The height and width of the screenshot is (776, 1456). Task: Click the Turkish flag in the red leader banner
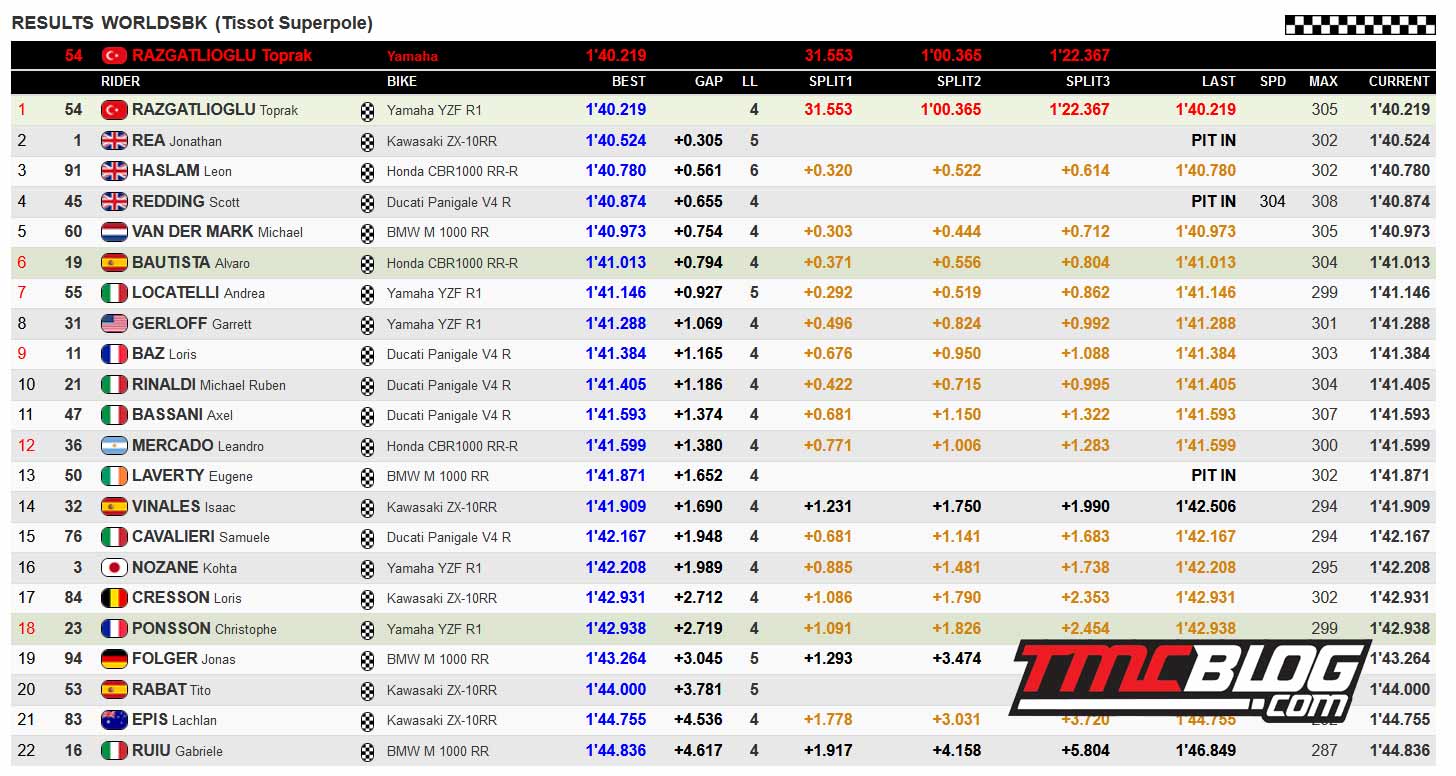(113, 56)
